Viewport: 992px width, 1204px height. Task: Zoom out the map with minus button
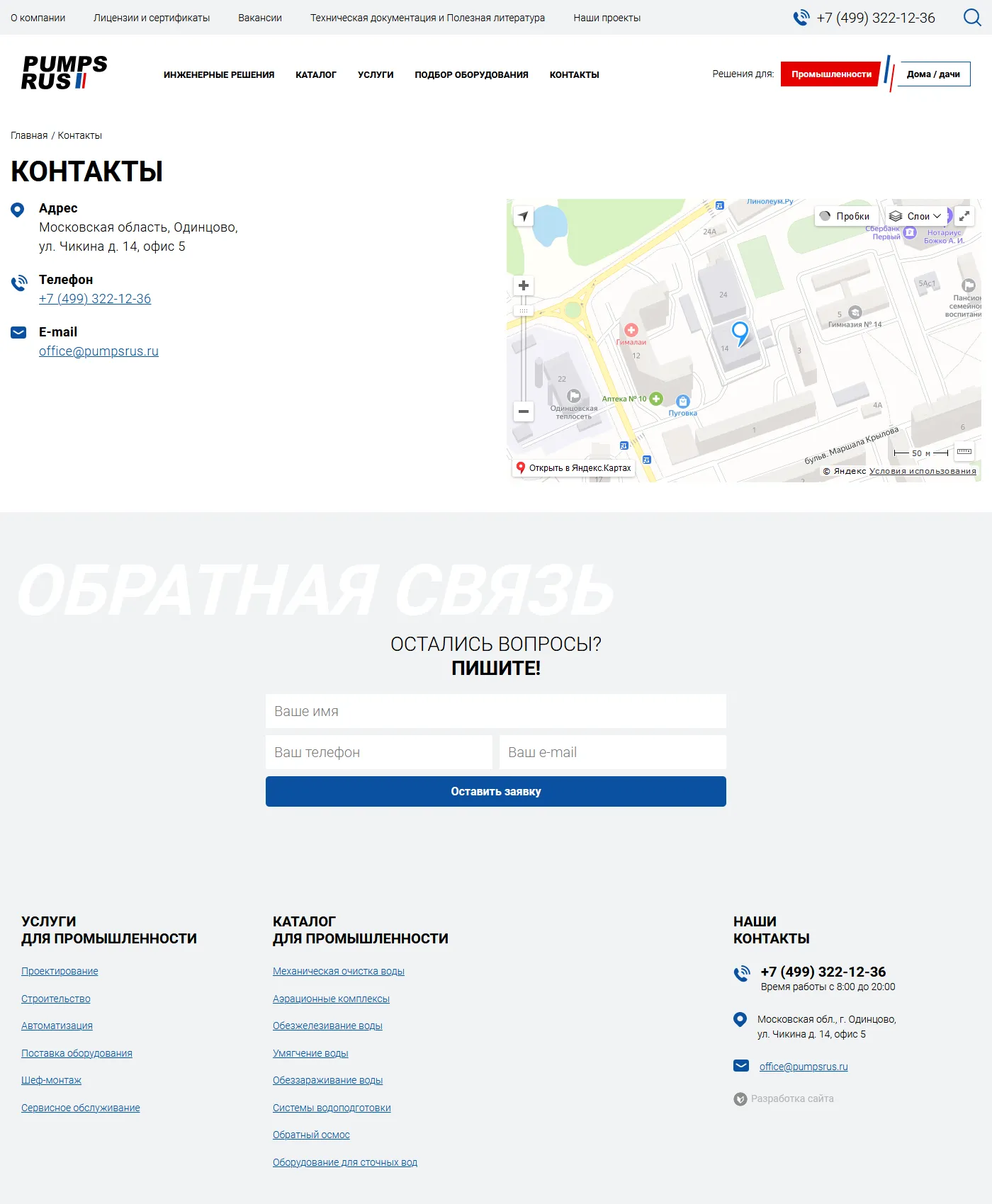pyautogui.click(x=523, y=411)
